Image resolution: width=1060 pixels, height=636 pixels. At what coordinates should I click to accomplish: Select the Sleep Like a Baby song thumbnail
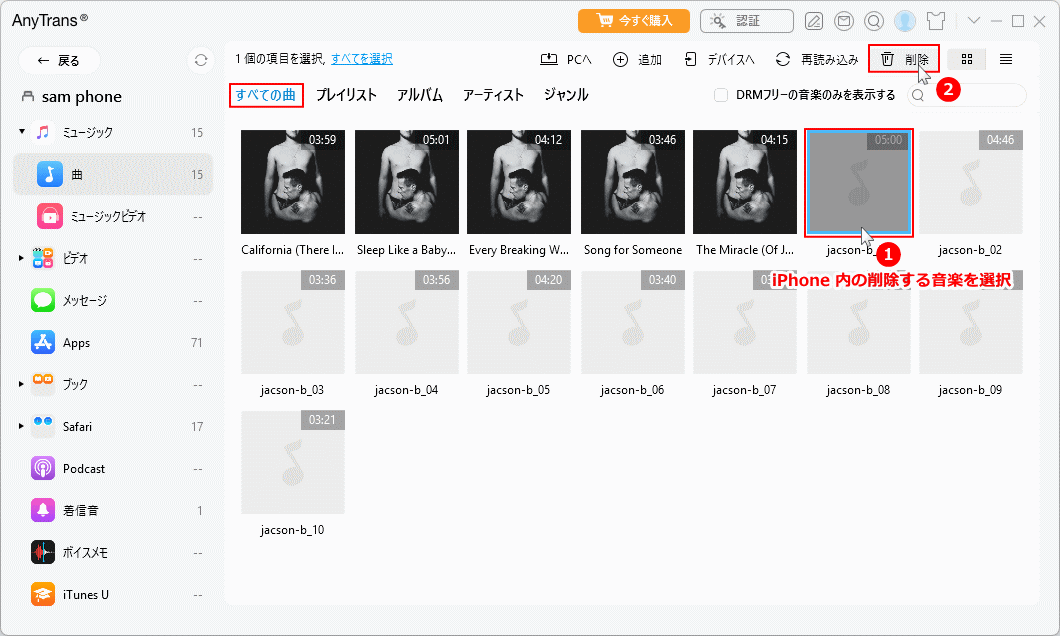pos(406,182)
